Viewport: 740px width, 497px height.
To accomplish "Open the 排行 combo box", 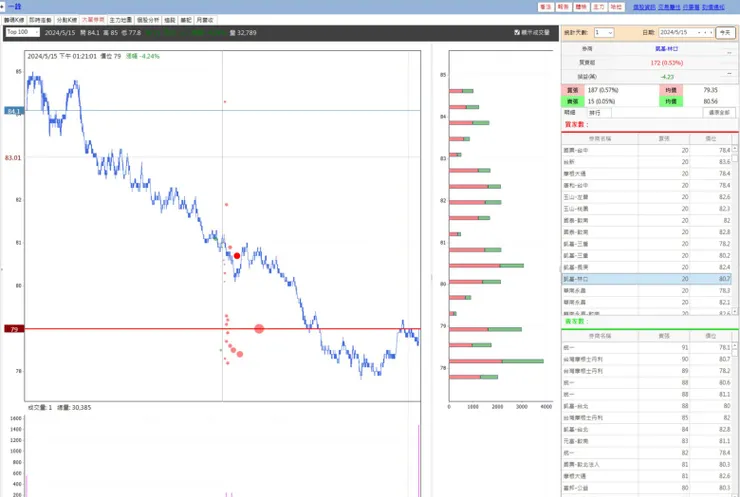I will coord(599,113).
